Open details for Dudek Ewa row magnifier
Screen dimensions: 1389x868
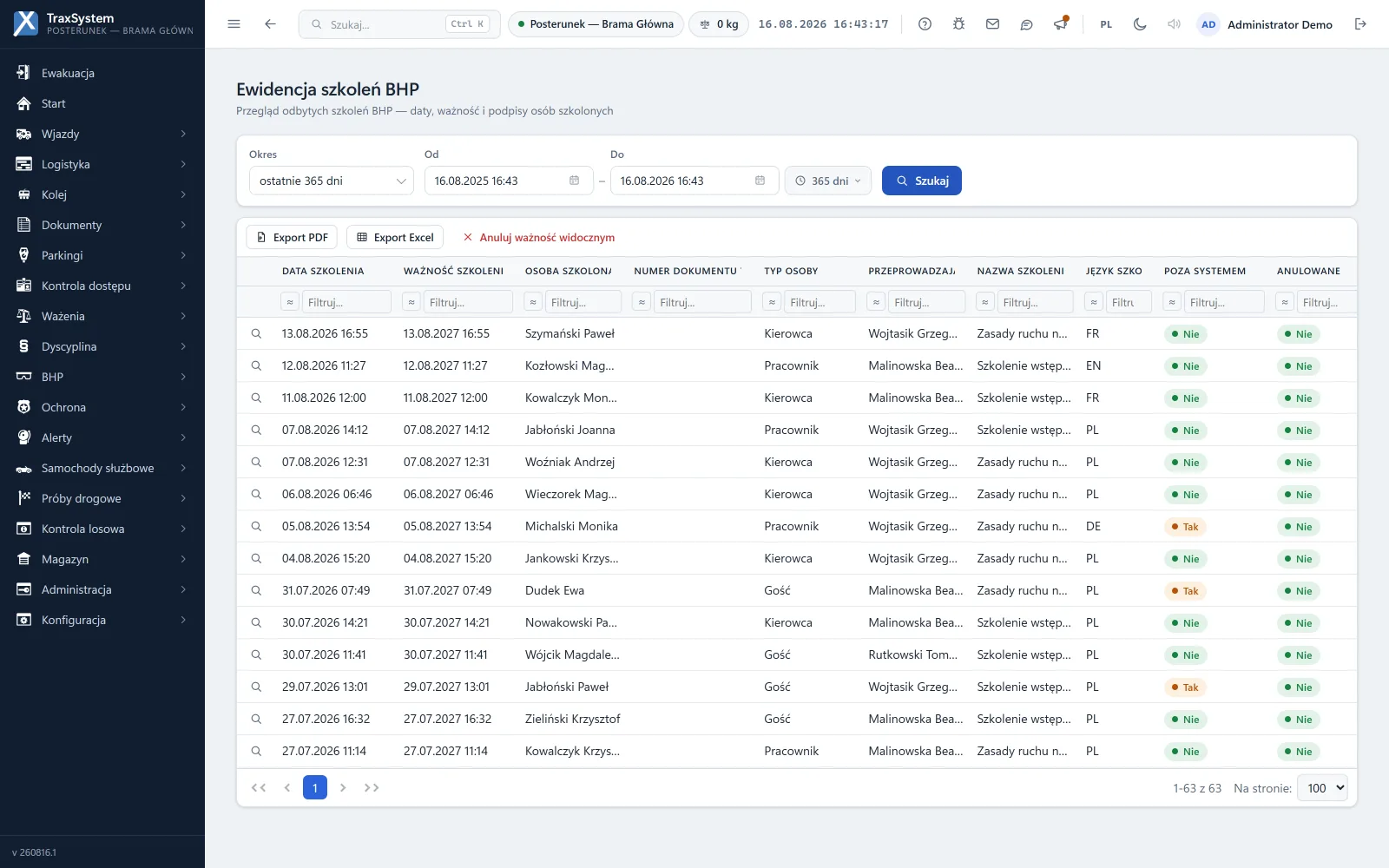click(256, 590)
